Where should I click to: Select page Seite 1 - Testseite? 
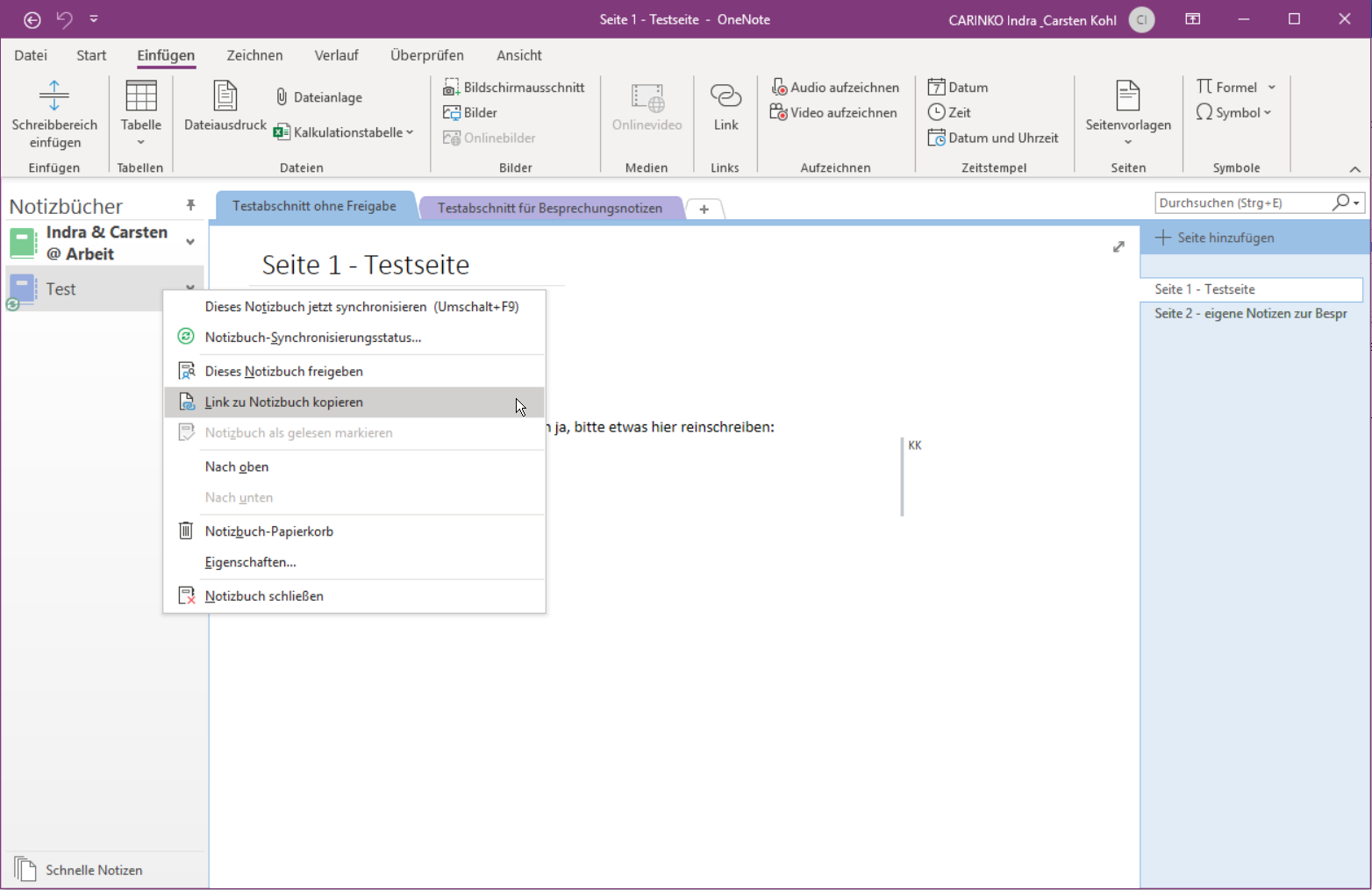click(1253, 289)
